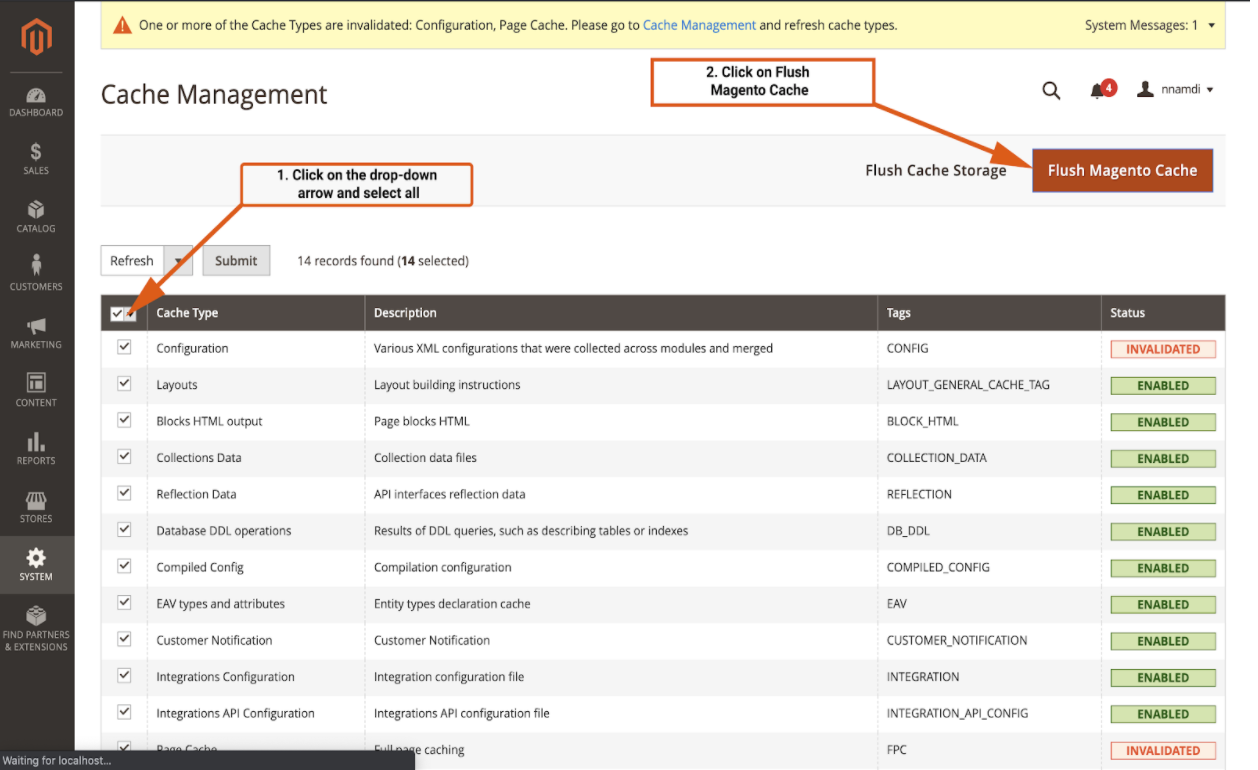Viewport: 1258px width, 770px height.
Task: Open the Dashboard sidebar section
Action: pyautogui.click(x=36, y=102)
